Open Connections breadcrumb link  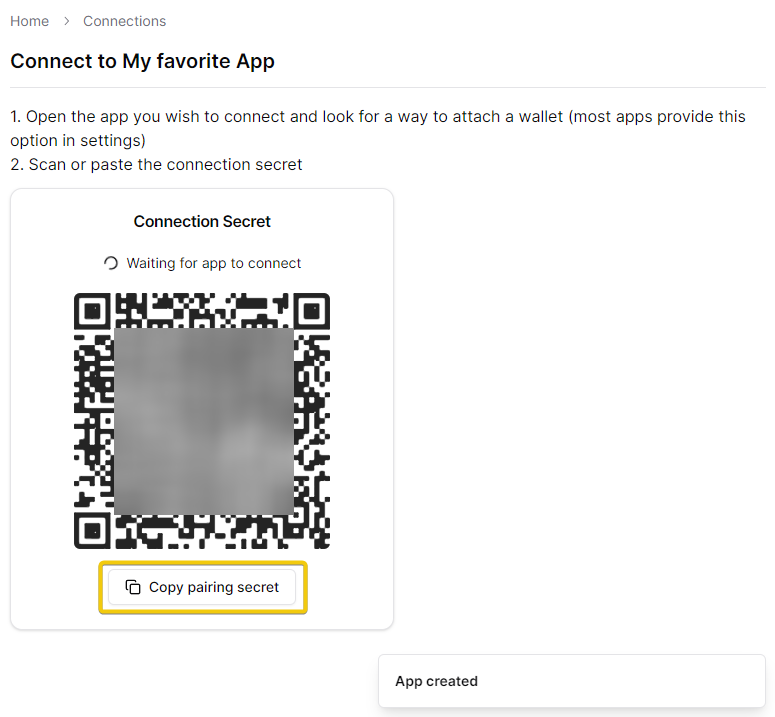click(124, 21)
